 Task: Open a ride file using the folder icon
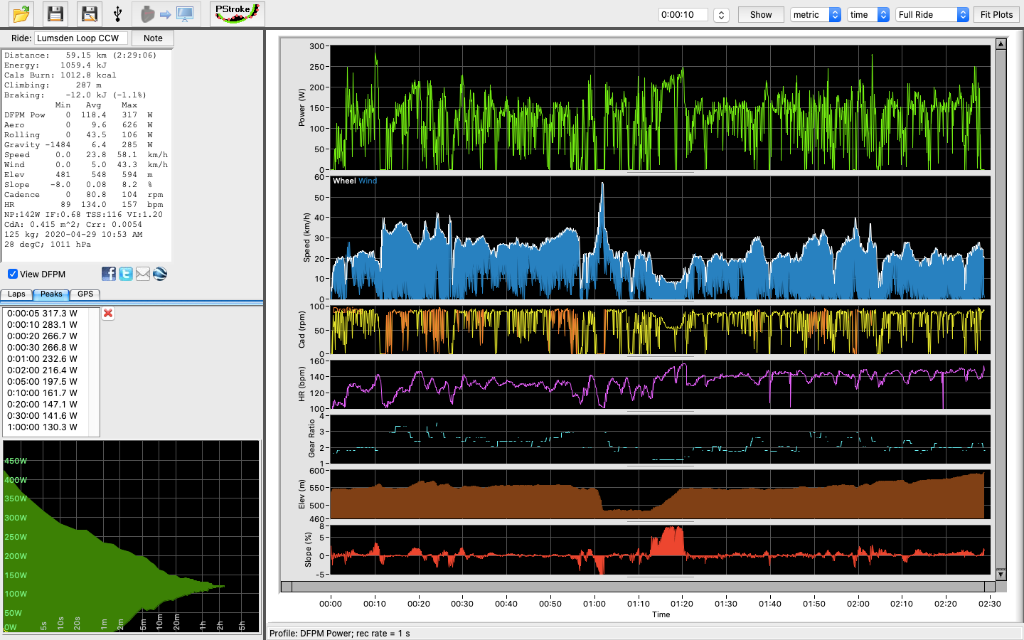click(x=20, y=13)
